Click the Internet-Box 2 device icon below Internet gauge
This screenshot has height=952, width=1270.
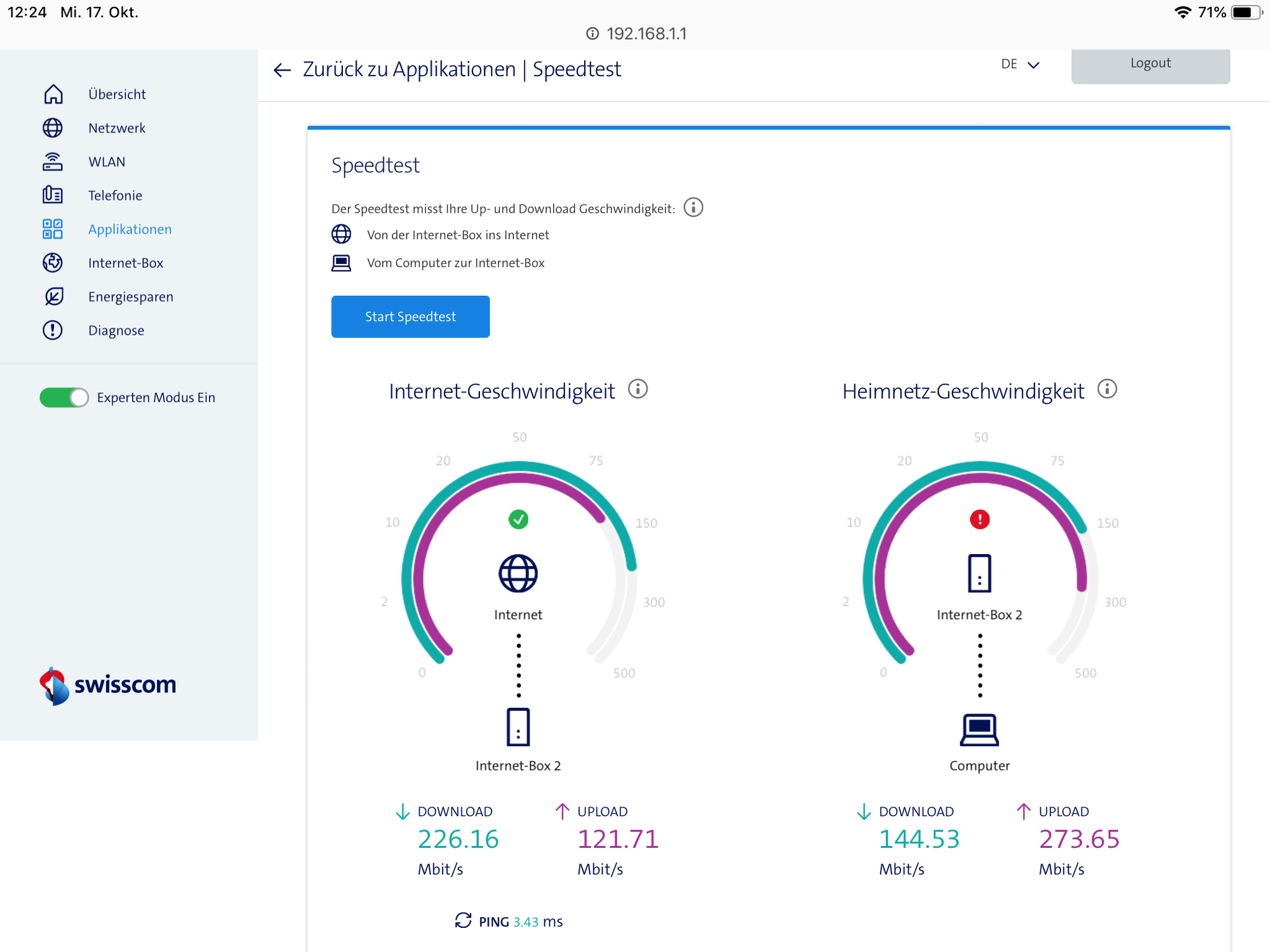pyautogui.click(x=518, y=727)
